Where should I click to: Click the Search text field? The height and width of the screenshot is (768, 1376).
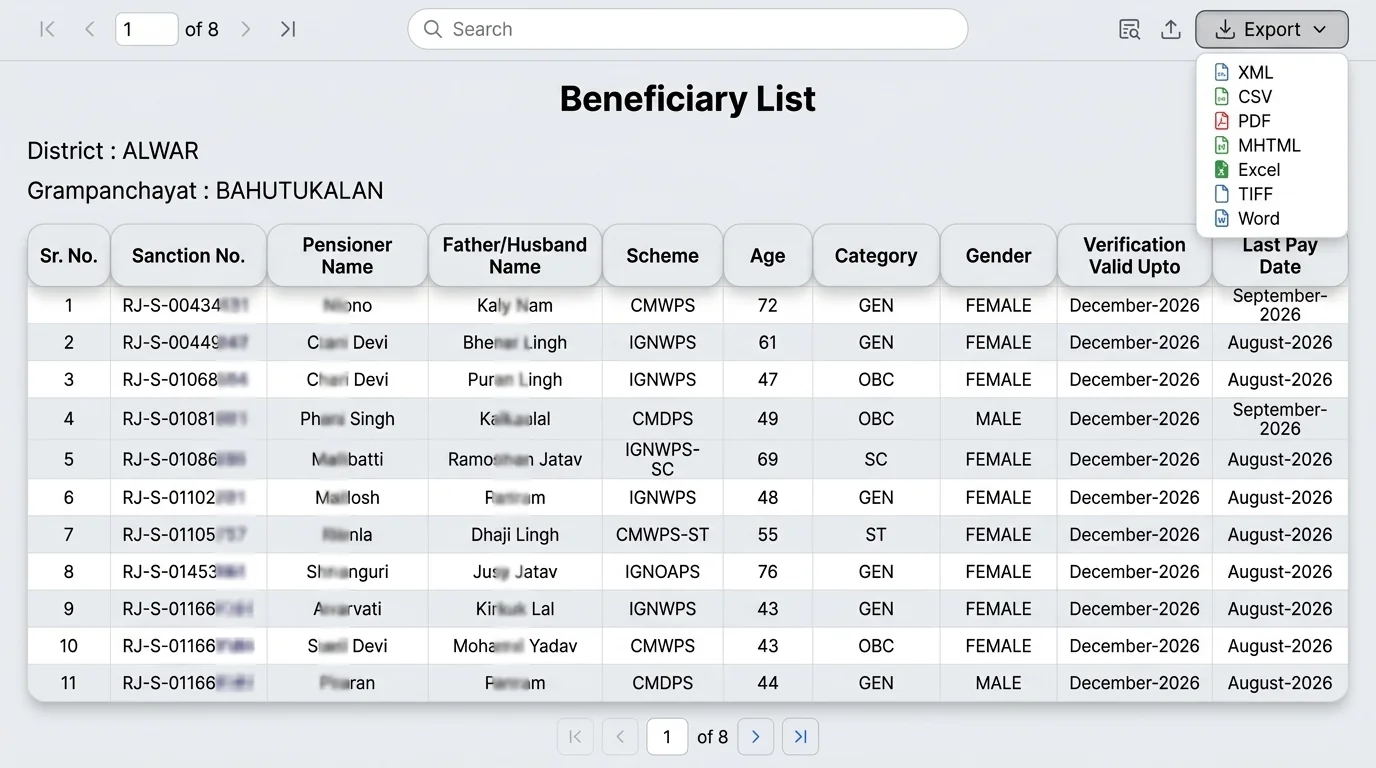pyautogui.click(x=688, y=29)
